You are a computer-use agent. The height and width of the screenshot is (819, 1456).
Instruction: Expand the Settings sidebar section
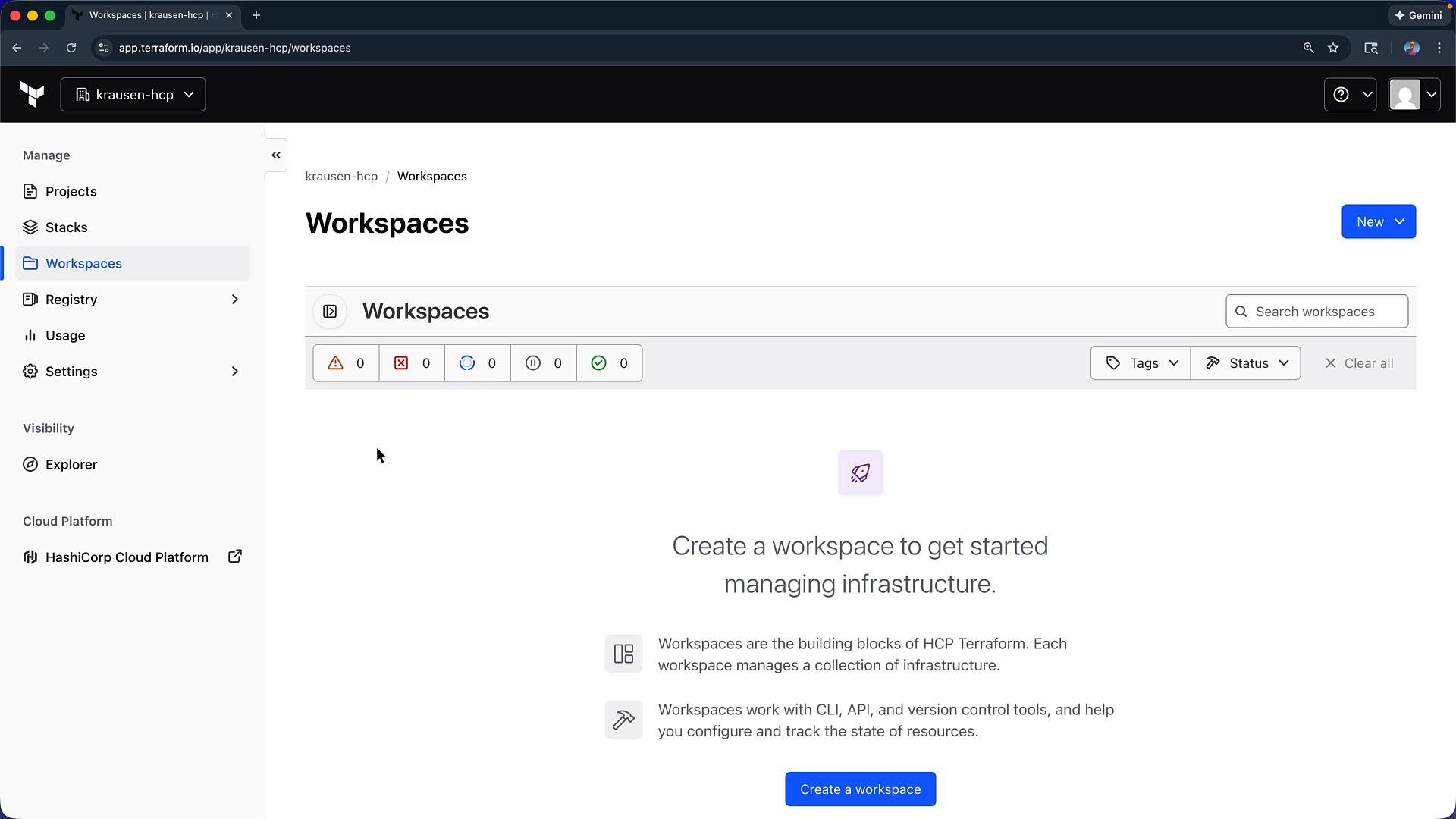pyautogui.click(x=133, y=372)
